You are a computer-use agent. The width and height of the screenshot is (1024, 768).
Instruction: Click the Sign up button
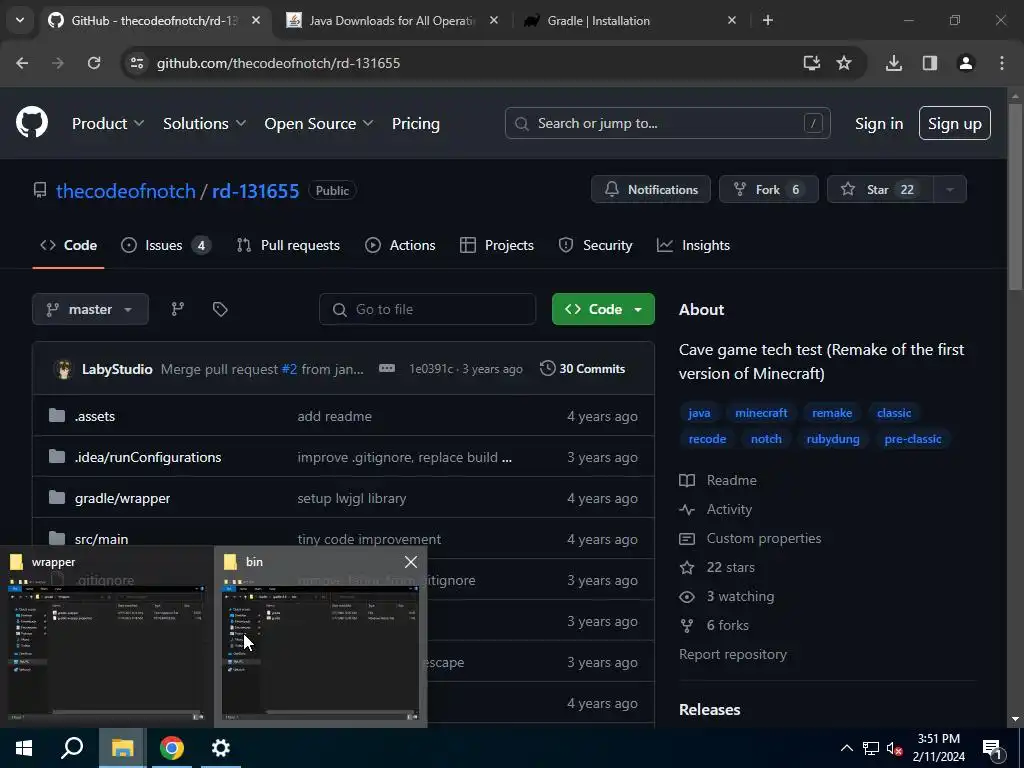[955, 123]
